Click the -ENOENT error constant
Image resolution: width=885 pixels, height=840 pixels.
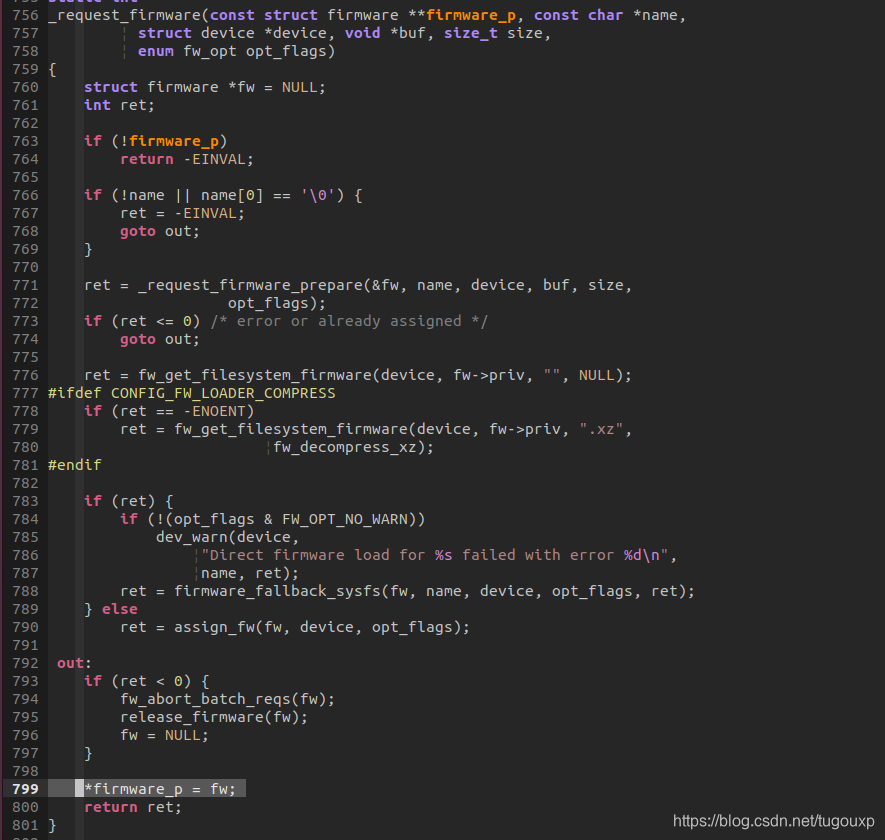pyautogui.click(x=214, y=412)
